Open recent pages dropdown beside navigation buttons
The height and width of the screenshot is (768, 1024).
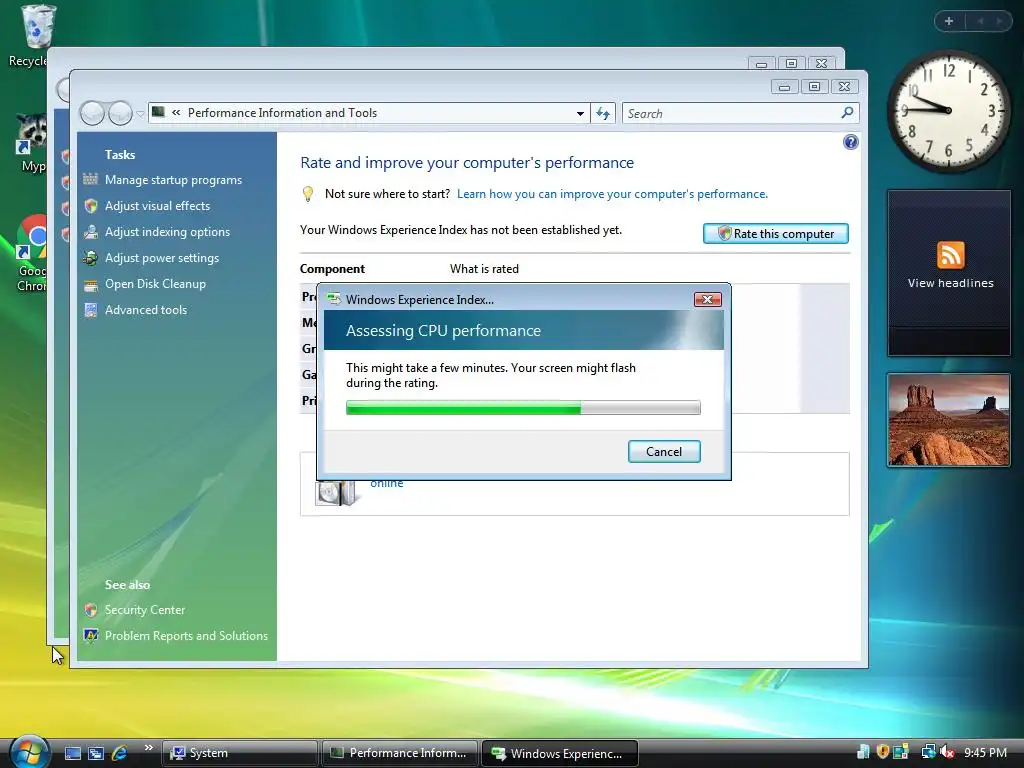140,114
